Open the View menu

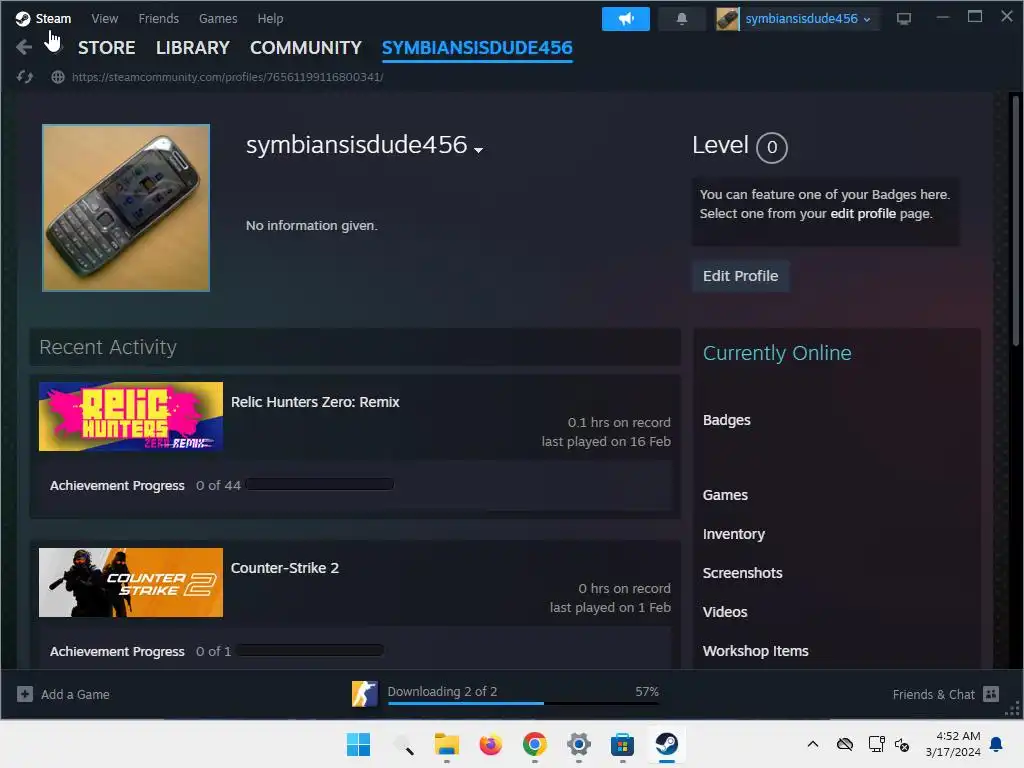pyautogui.click(x=104, y=19)
